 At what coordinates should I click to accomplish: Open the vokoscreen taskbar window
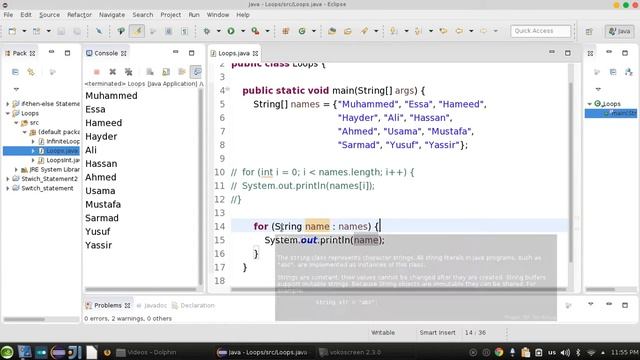tap(350, 352)
